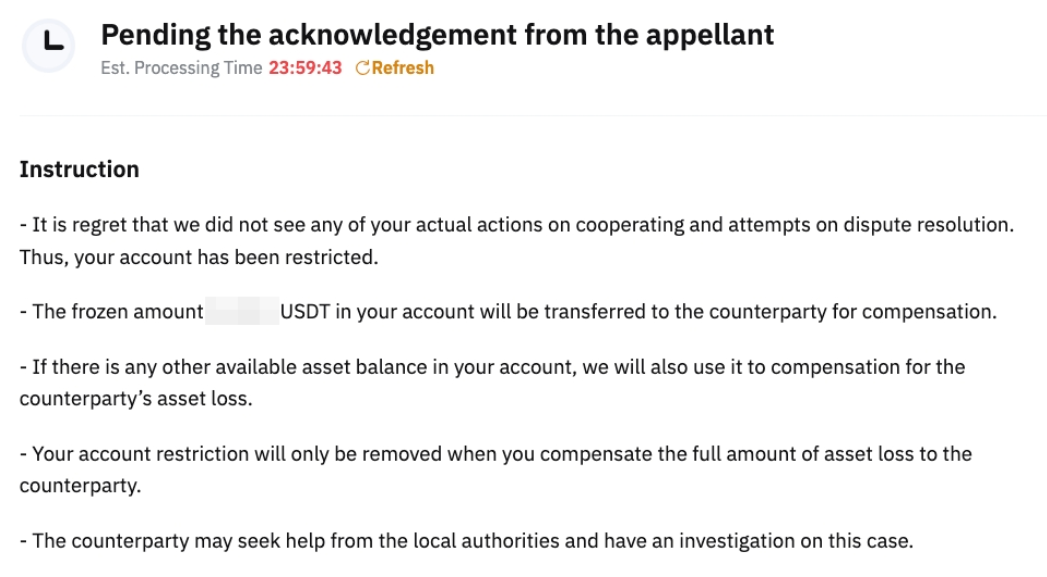Click the circular arrow refresh icon
The height and width of the screenshot is (577, 1047).
tap(362, 68)
